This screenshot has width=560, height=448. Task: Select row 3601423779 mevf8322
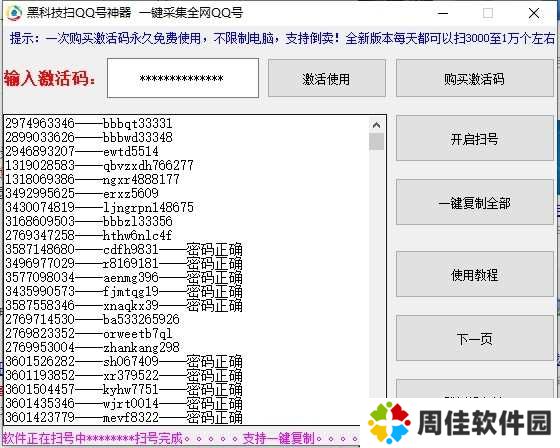point(124,417)
